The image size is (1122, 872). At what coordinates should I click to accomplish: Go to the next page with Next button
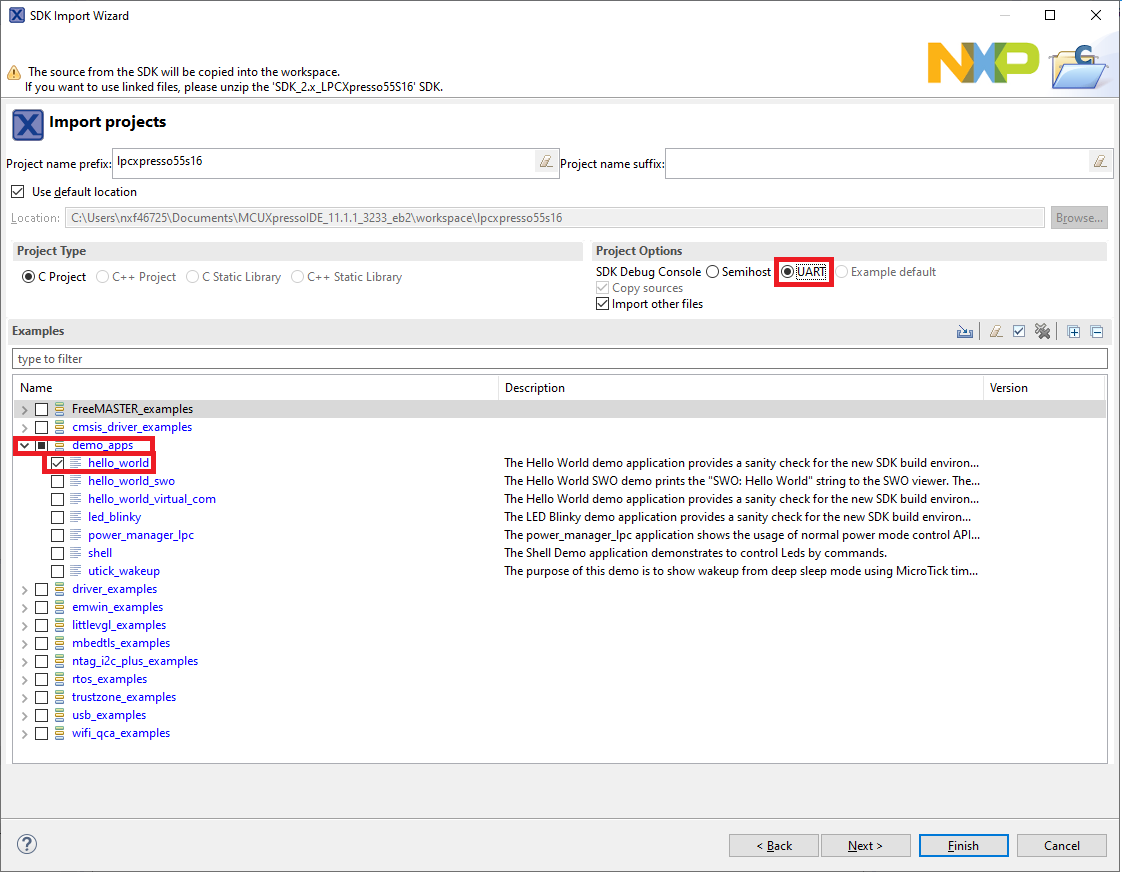point(865,846)
